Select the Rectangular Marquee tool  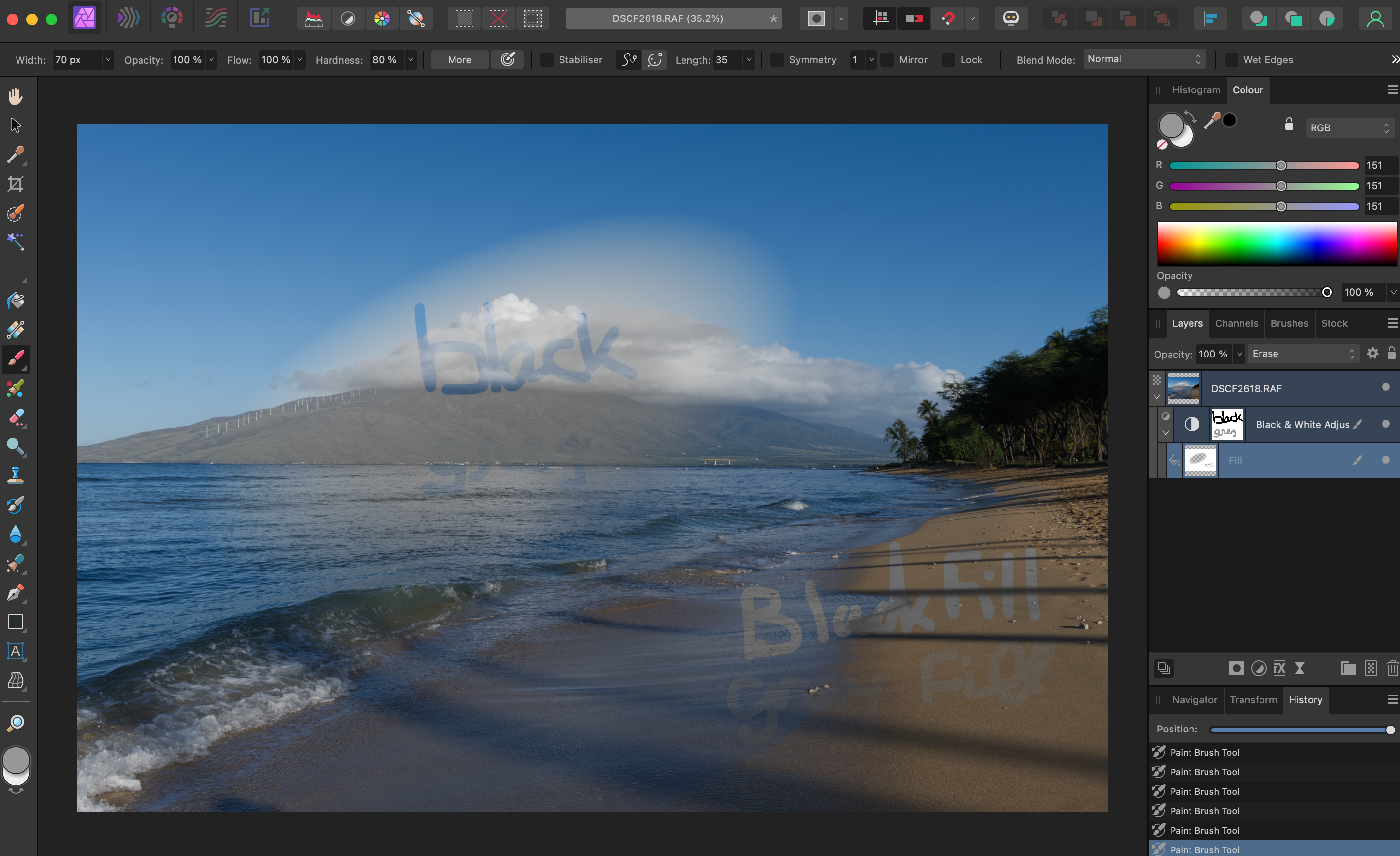coord(16,272)
